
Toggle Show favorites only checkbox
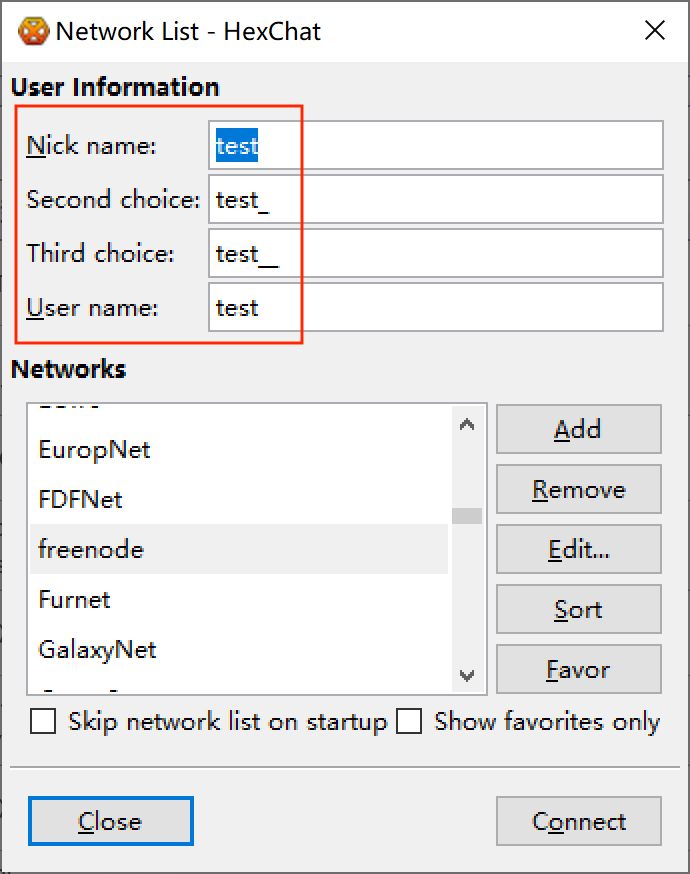[409, 722]
